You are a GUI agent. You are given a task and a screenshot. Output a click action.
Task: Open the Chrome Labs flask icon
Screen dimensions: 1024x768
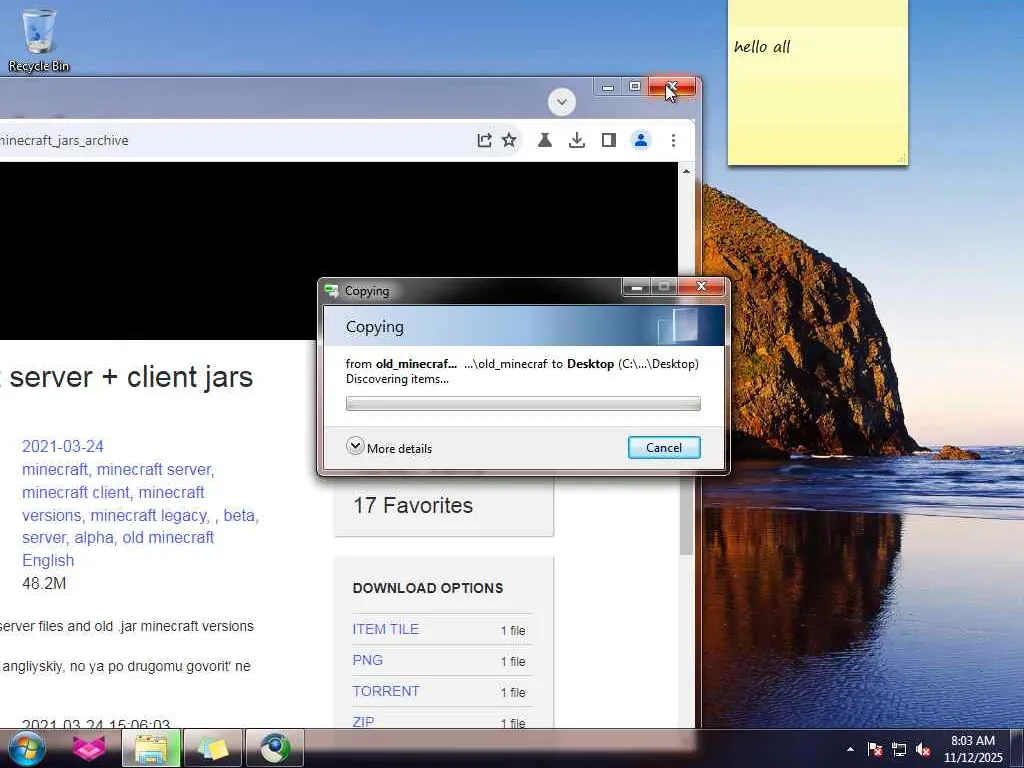[x=545, y=140]
